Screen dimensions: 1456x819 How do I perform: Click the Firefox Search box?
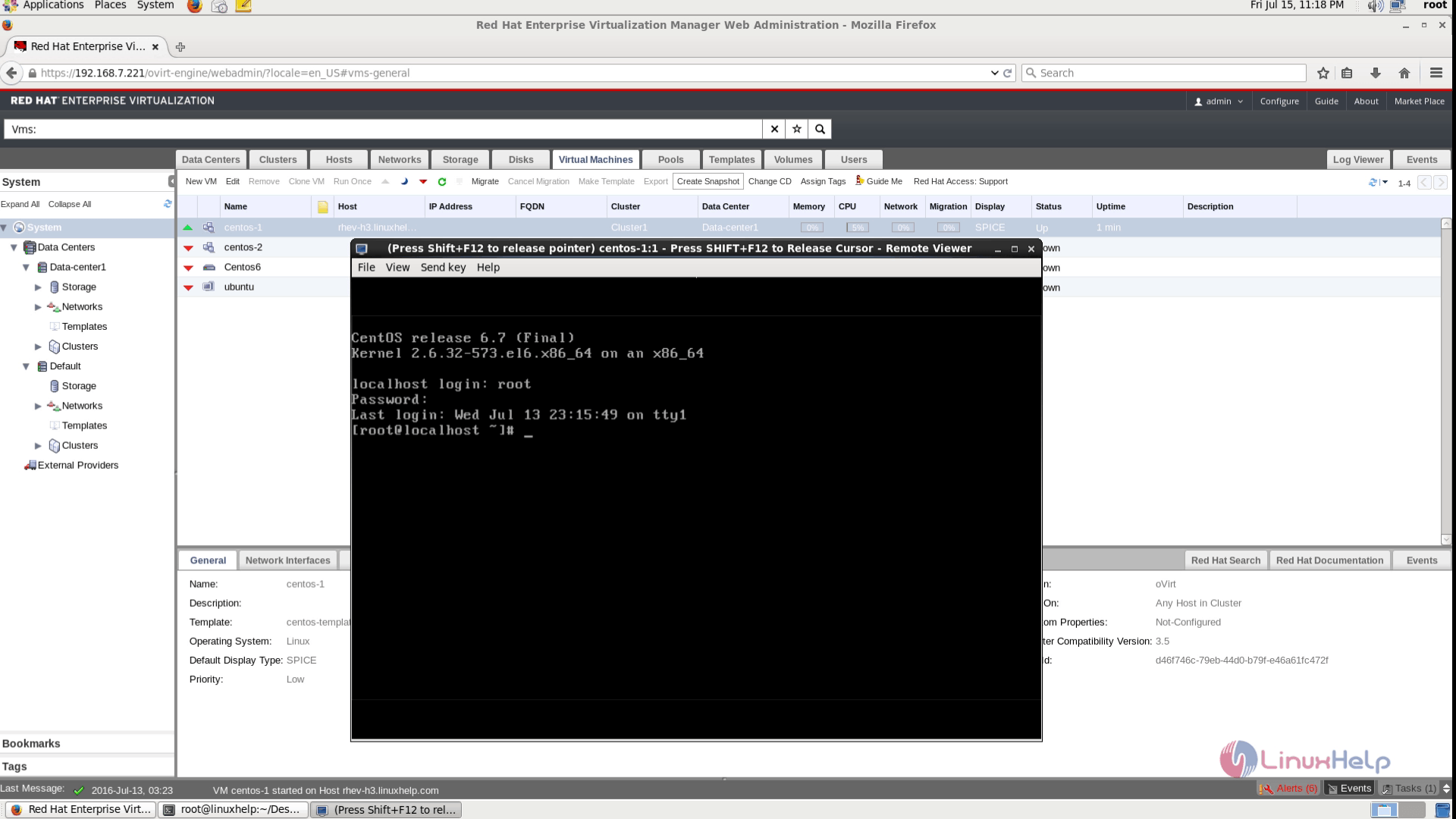(1164, 73)
